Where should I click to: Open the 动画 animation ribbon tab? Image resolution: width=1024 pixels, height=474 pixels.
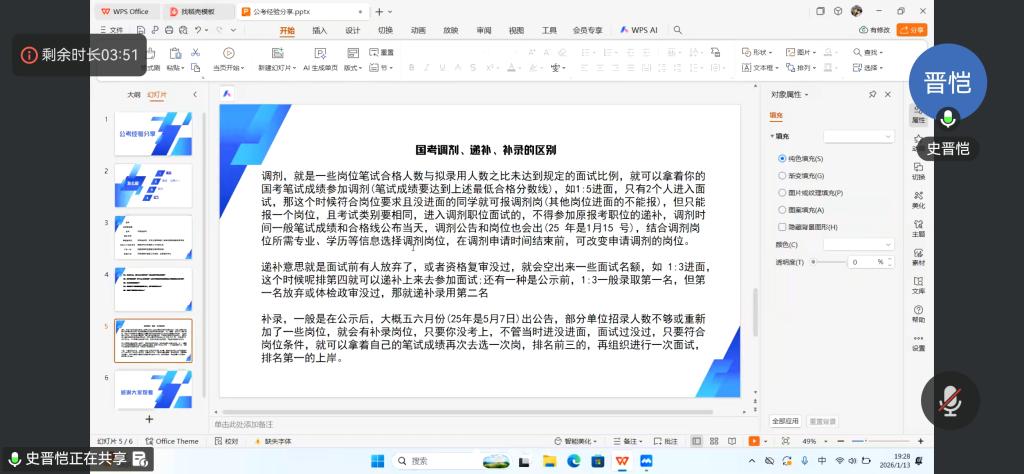pos(418,30)
